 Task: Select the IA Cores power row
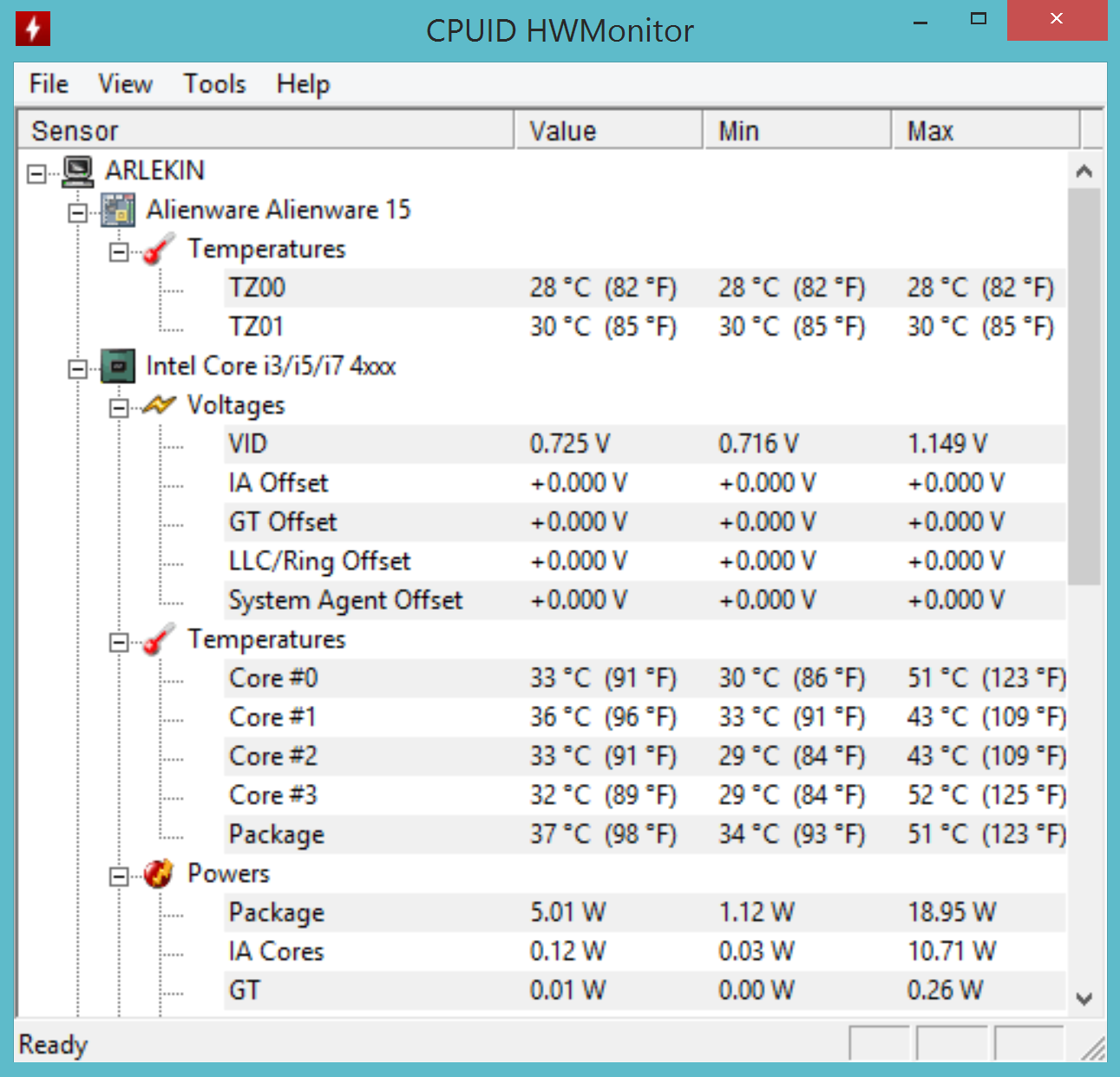coord(645,951)
